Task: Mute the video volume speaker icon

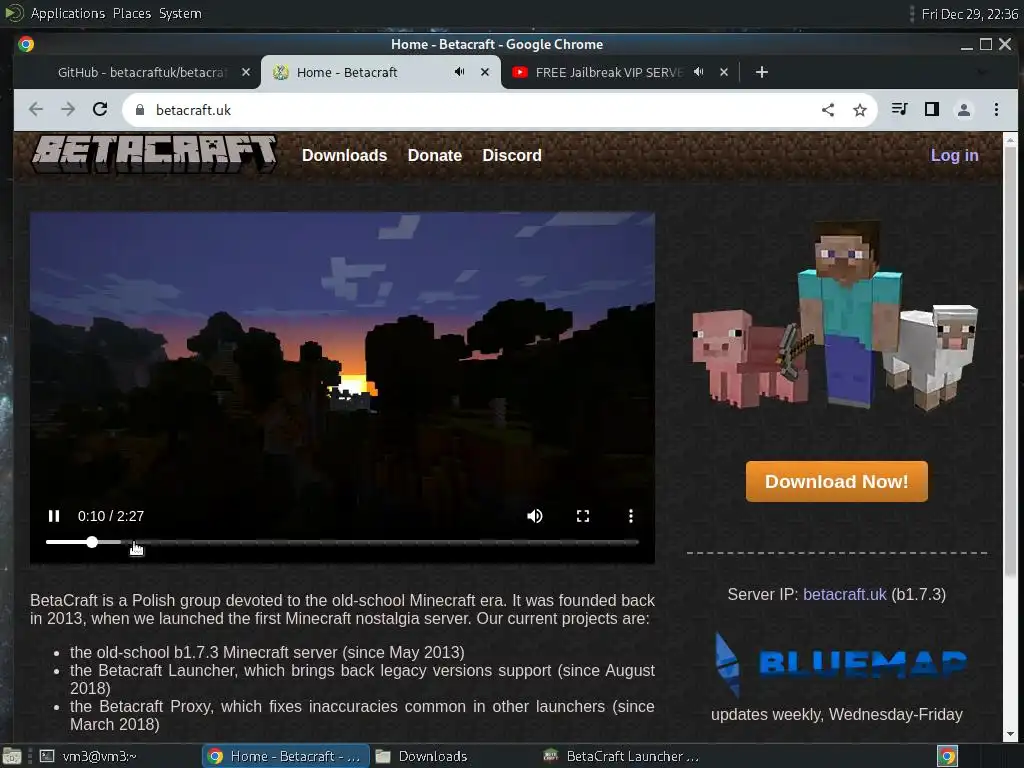Action: click(534, 516)
